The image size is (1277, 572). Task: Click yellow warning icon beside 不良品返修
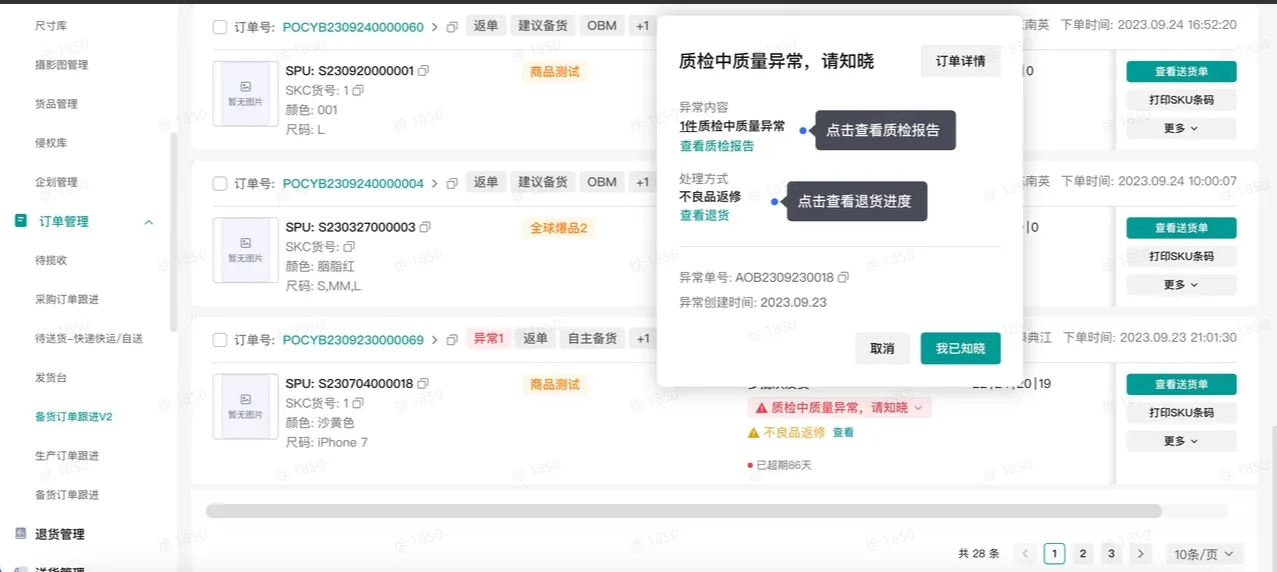[x=754, y=433]
